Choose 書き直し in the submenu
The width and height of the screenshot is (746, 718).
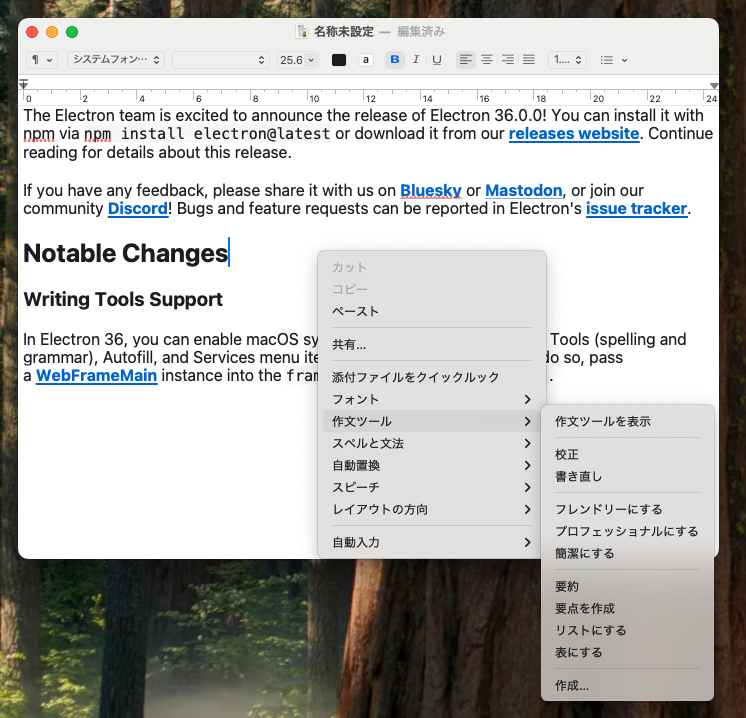tap(627, 476)
